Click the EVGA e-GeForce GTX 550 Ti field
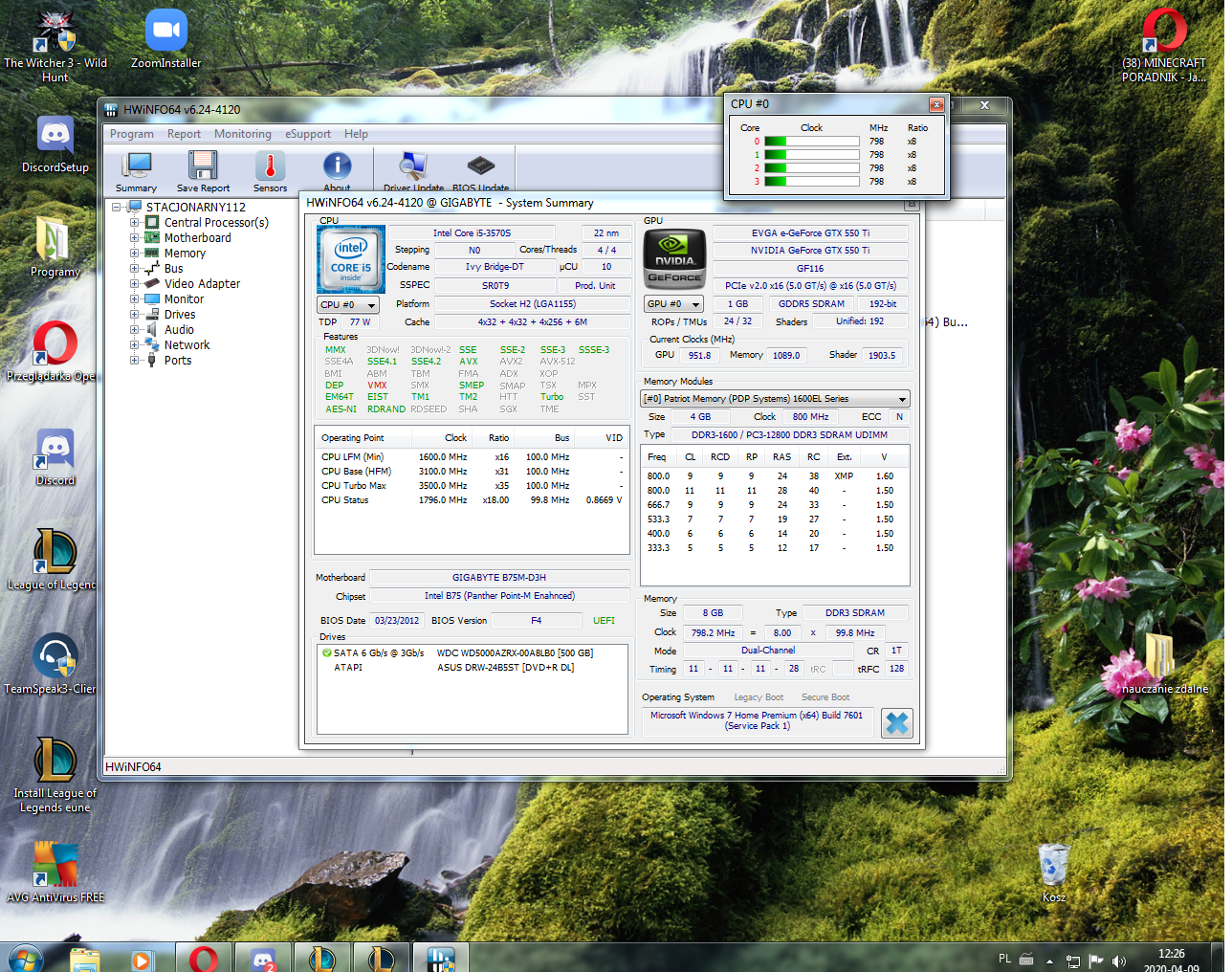This screenshot has height=972, width=1232. click(x=810, y=232)
